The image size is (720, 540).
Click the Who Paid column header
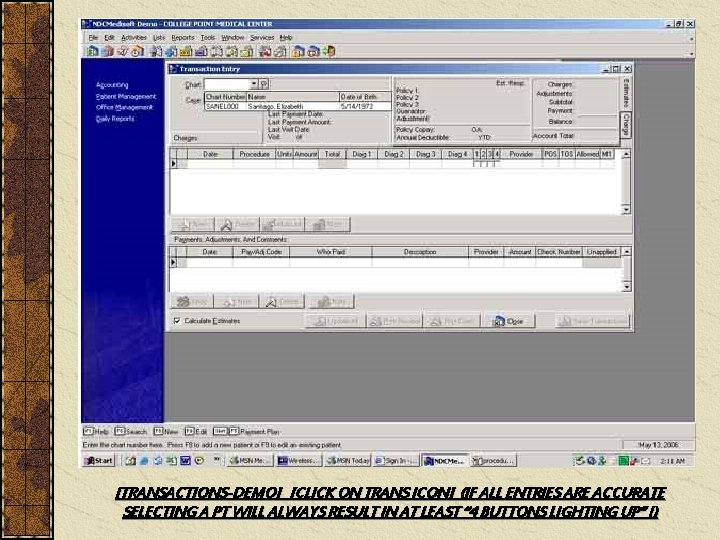pos(331,252)
